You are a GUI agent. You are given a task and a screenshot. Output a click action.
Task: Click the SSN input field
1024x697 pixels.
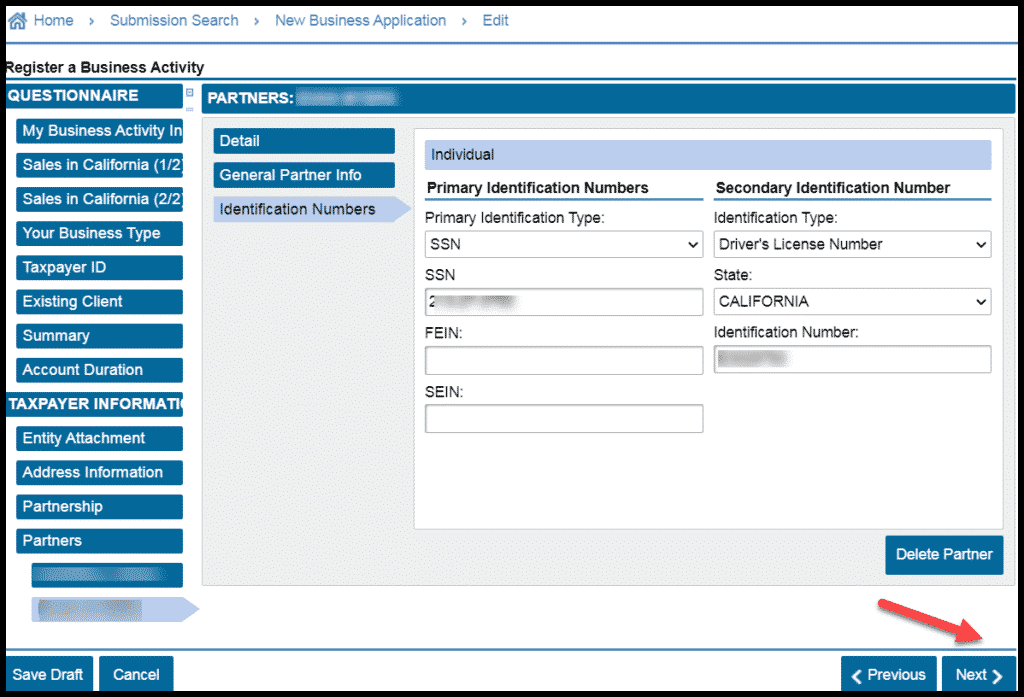click(x=564, y=302)
